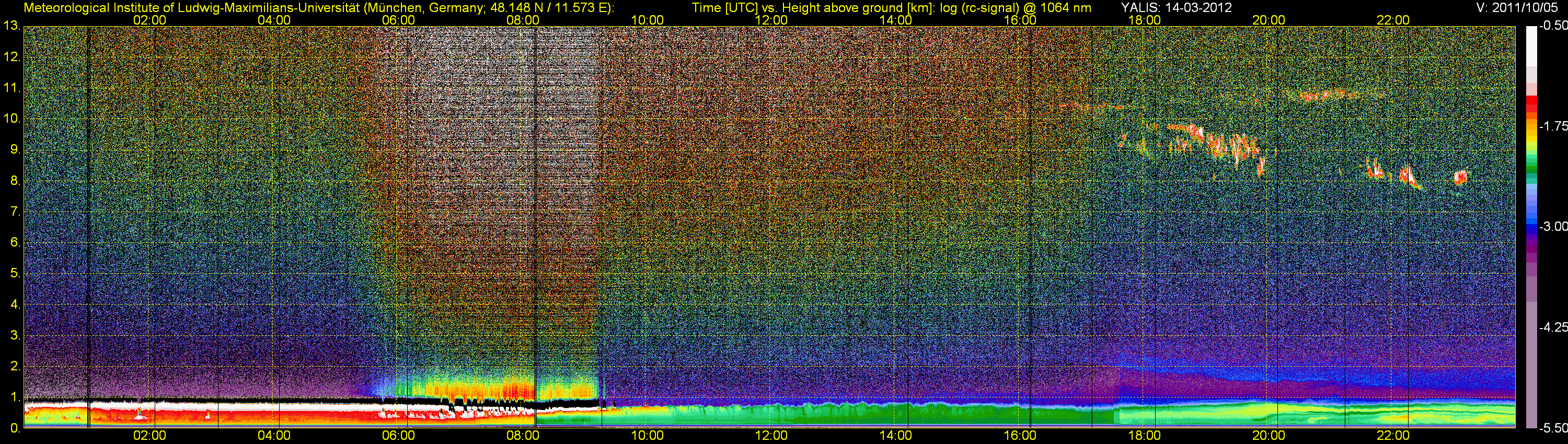Click the 04:00 label on the top time axis
This screenshot has width=1568, height=444.
[274, 20]
